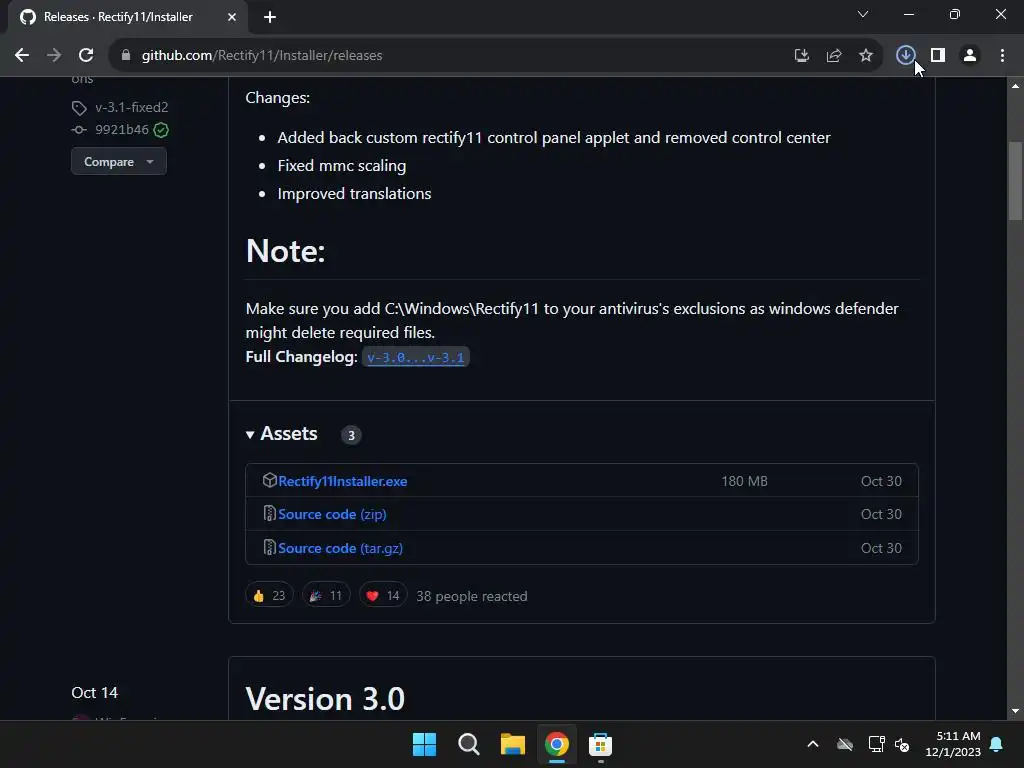Screen dimensions: 1024x768
Task: View site information via lock icon
Action: (x=126, y=56)
